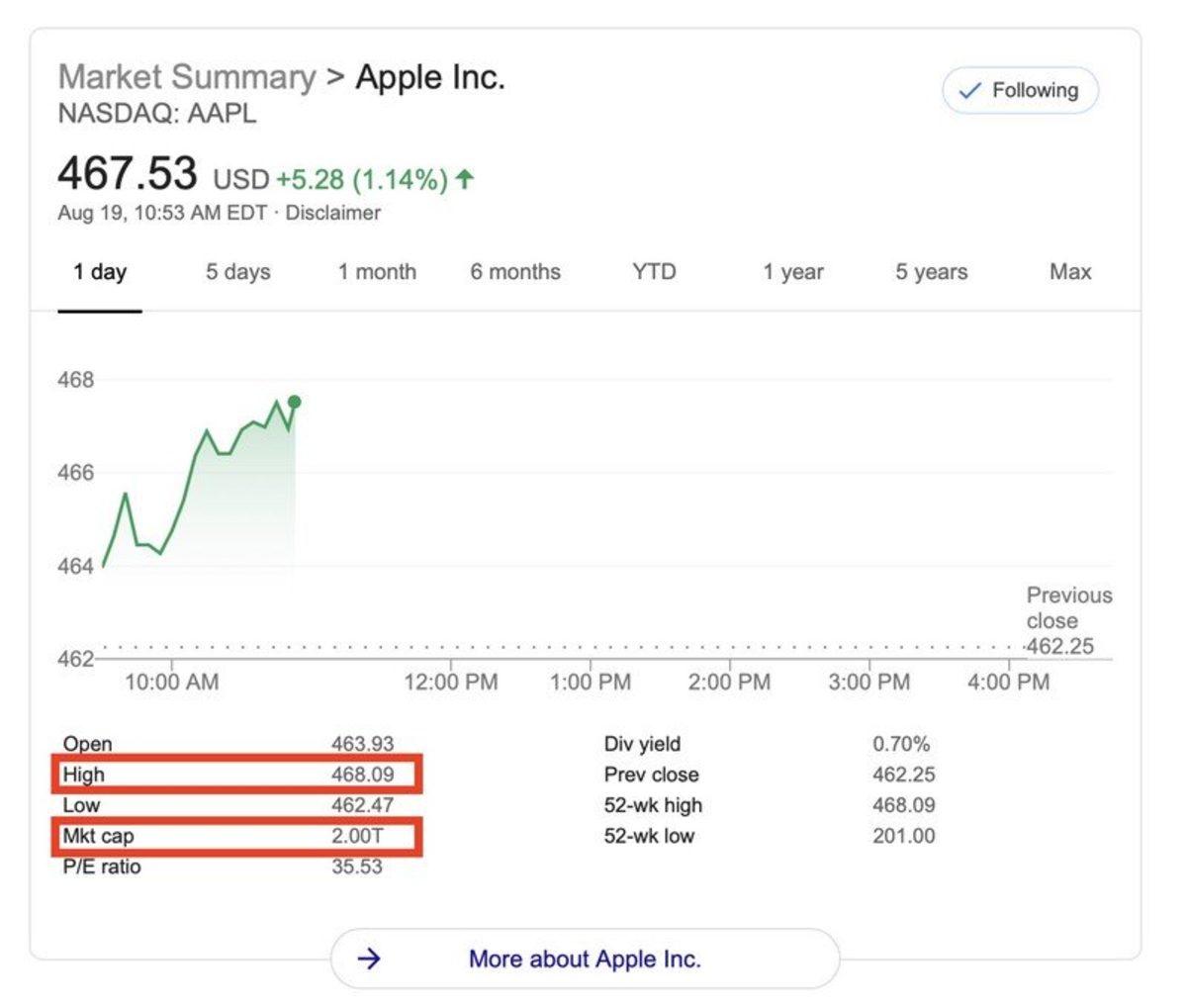Viewport: 1187px width, 1008px height.
Task: Click the green up arrow beside price change
Action: tap(464, 180)
